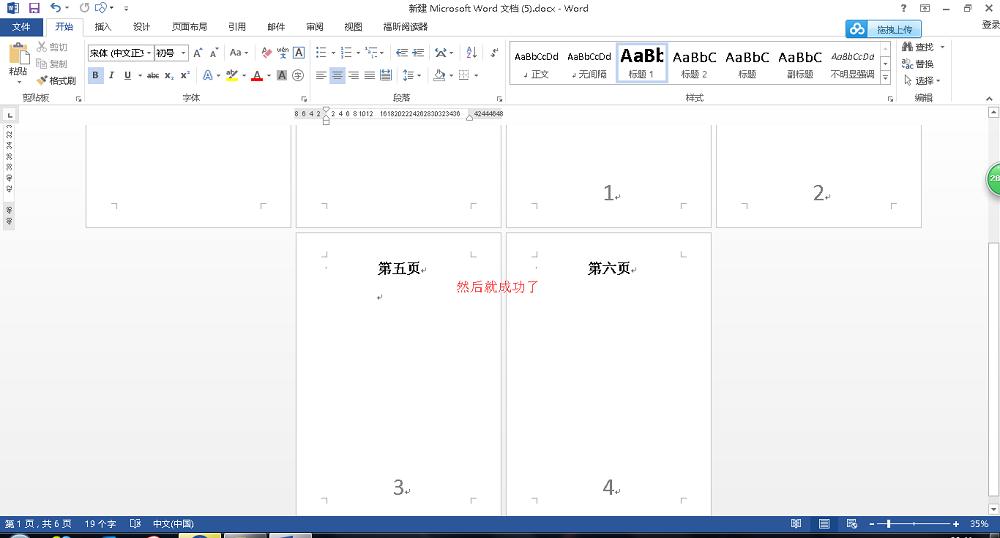Screen dimensions: 1000x538
Task: Align text left
Action: click(321, 75)
